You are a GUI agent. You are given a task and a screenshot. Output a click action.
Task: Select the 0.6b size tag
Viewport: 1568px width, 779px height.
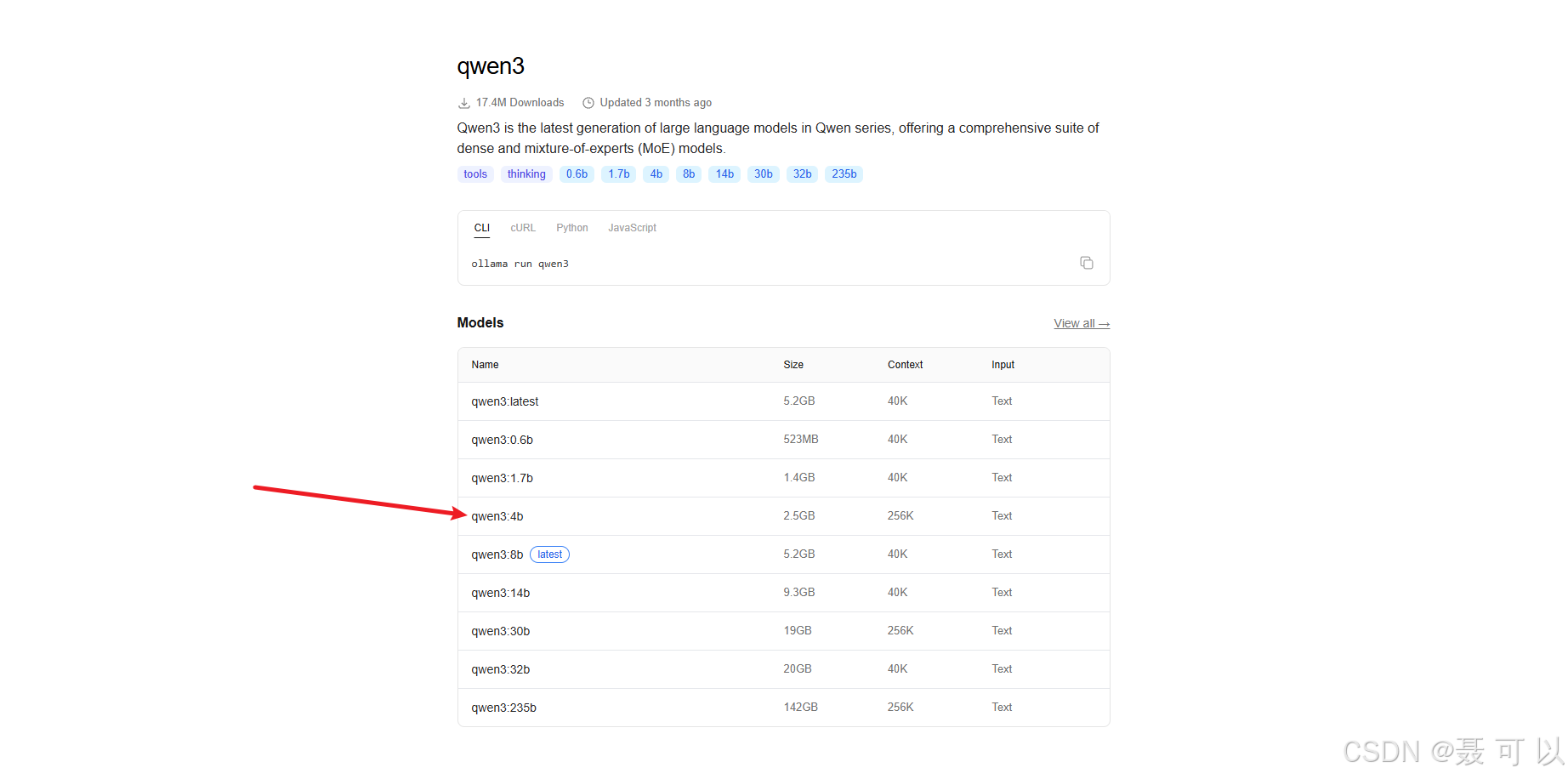click(x=577, y=174)
